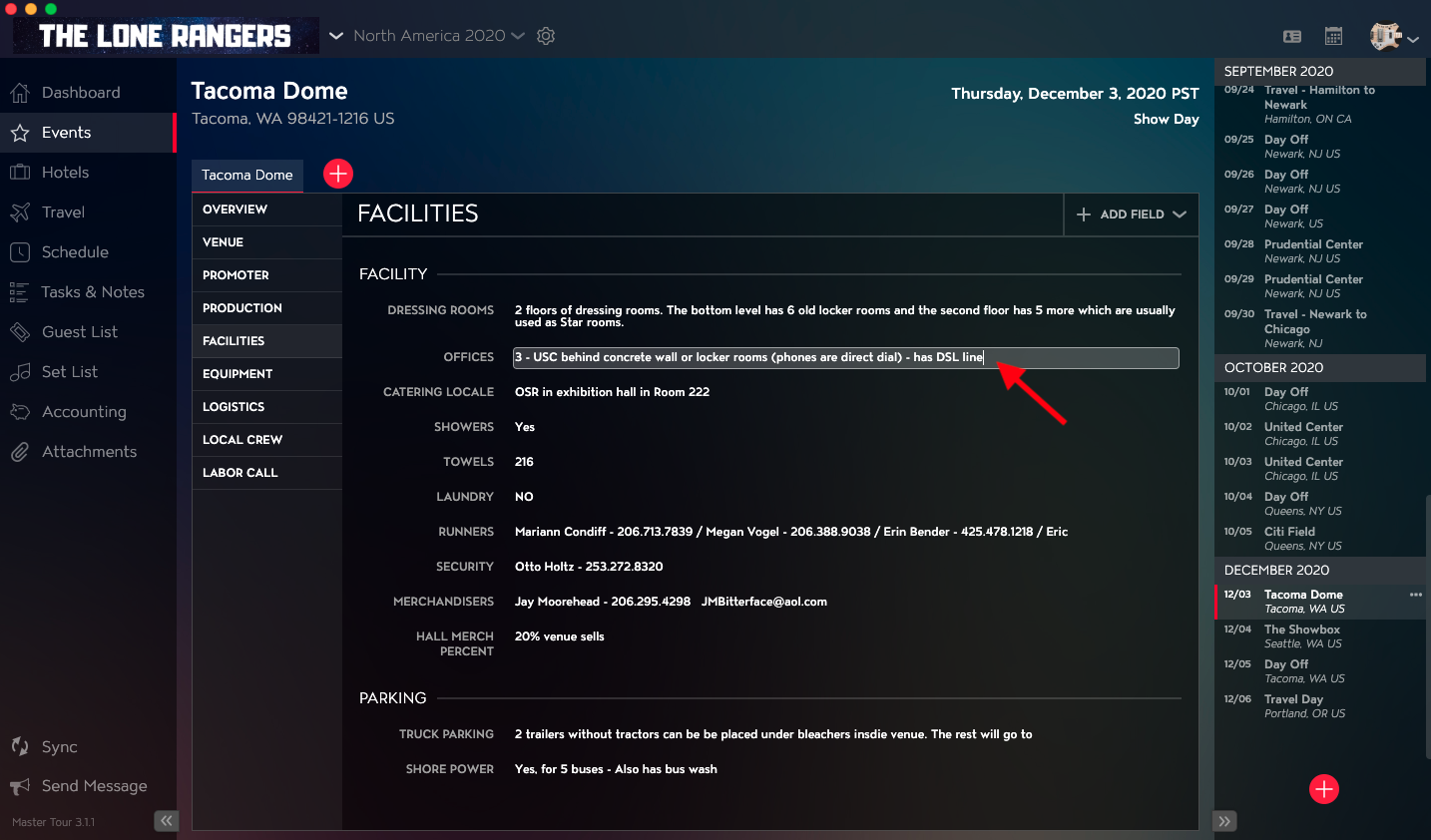Expand the user account menu chevron

coord(1413,40)
